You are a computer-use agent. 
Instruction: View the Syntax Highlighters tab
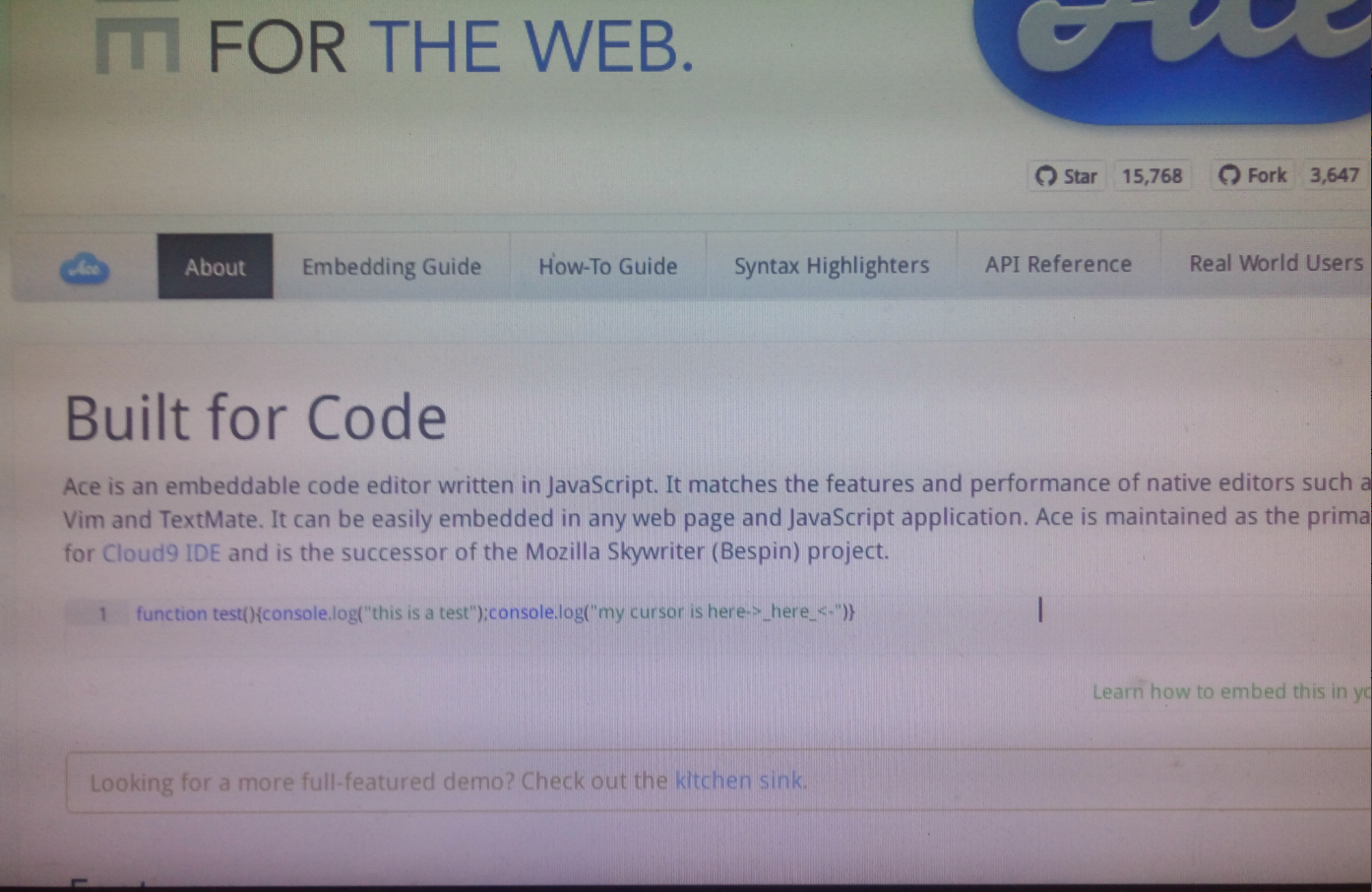pos(831,264)
